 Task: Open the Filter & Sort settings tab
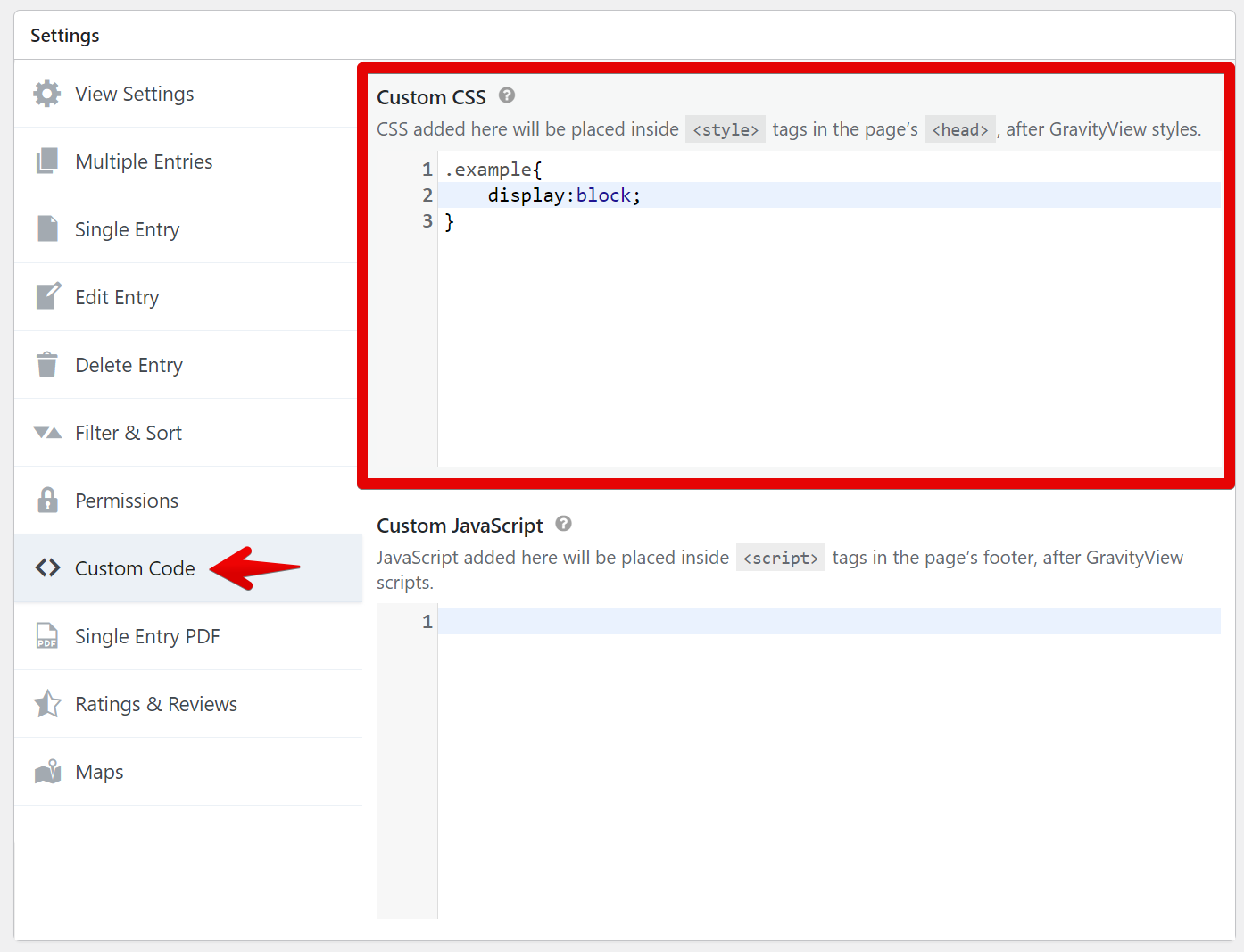click(129, 433)
